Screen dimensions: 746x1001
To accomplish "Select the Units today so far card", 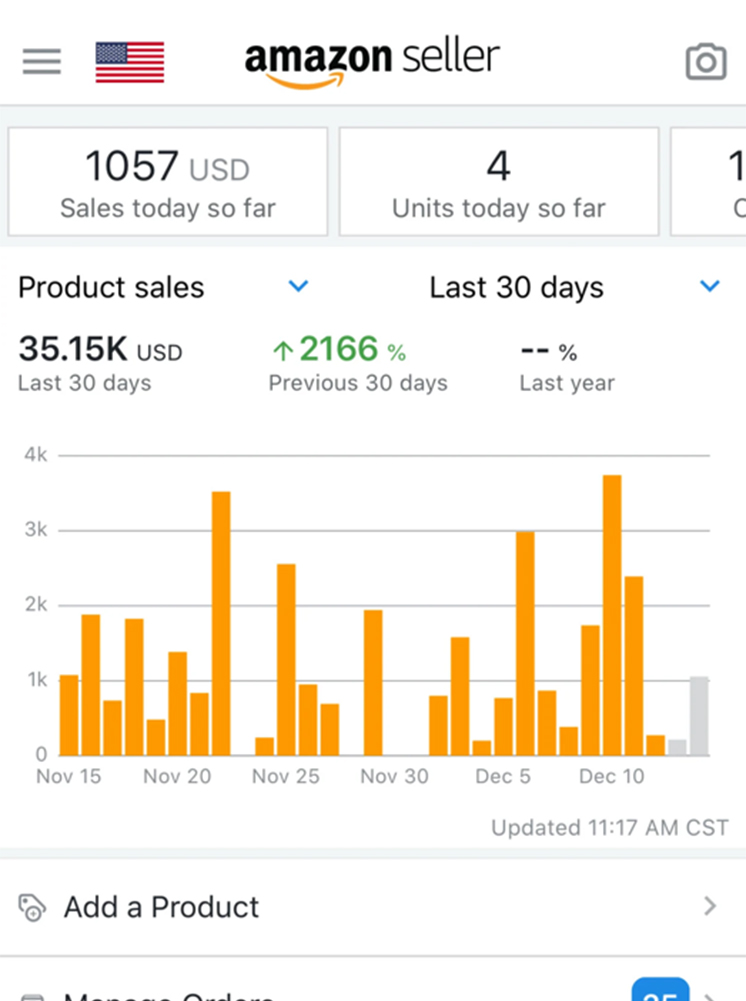I will [498, 182].
